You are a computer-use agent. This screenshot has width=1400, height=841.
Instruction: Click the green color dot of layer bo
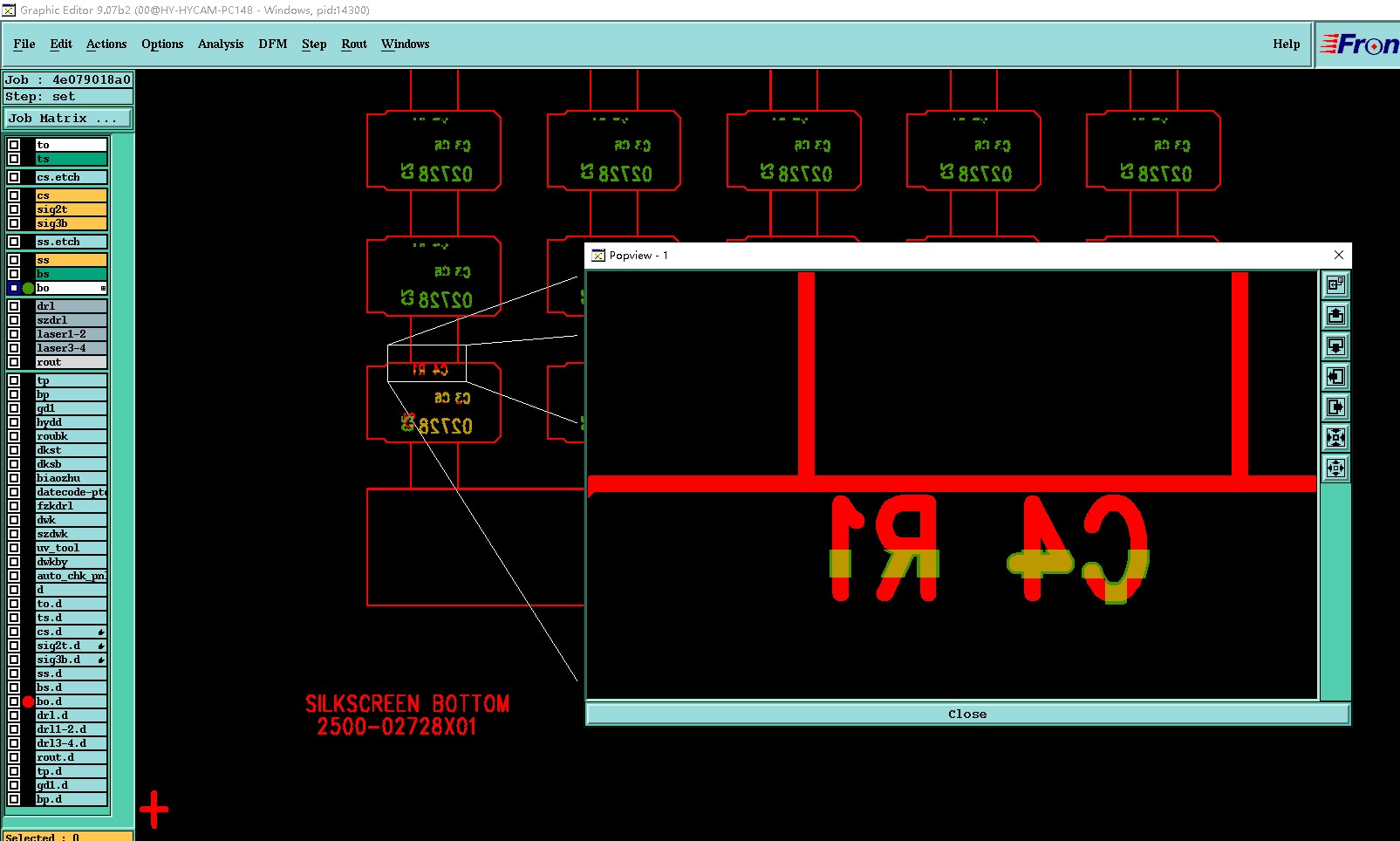(28, 288)
